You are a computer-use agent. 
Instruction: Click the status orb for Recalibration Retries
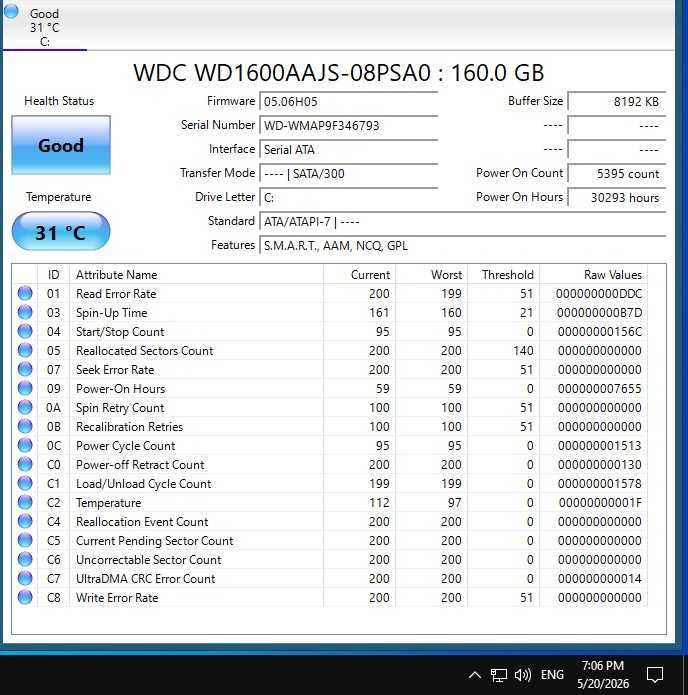tap(25, 426)
